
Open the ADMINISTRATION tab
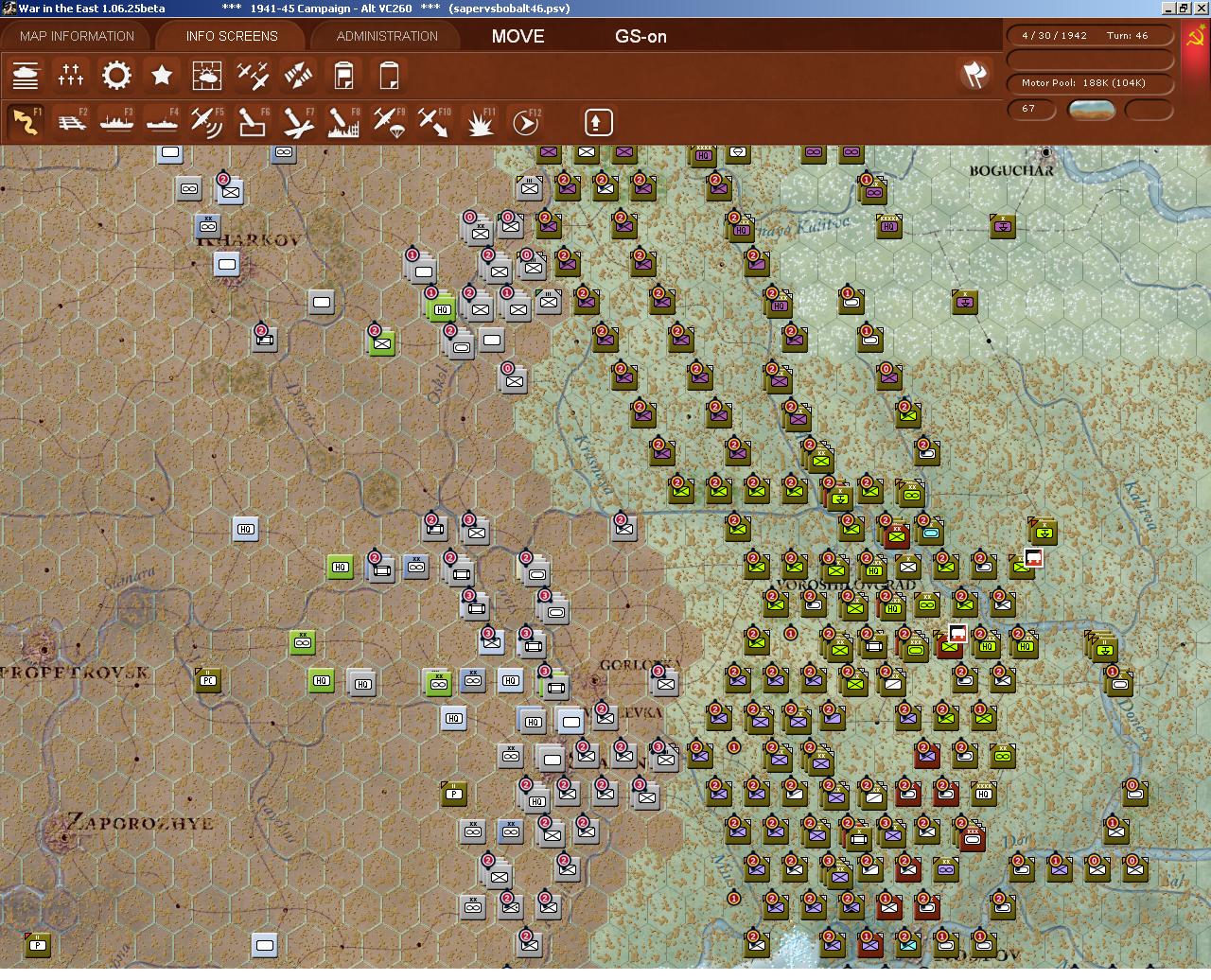(x=387, y=36)
